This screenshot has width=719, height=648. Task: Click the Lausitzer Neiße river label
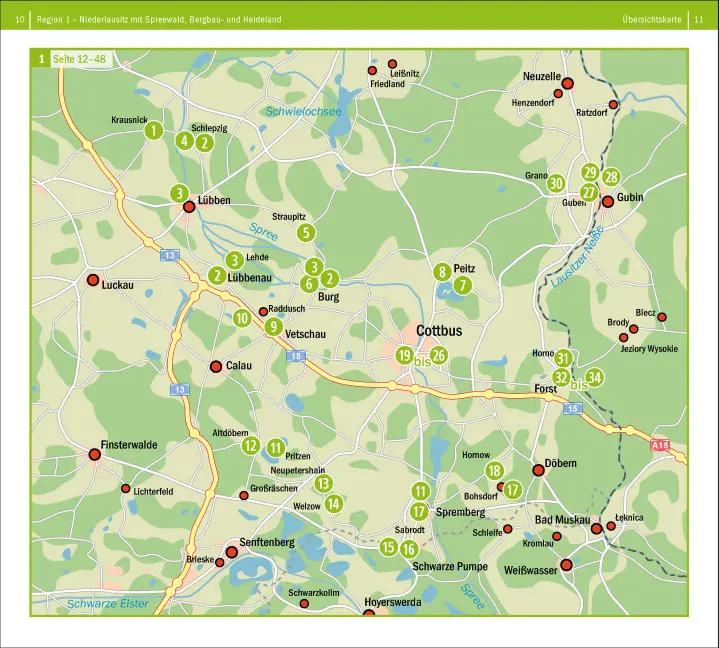click(x=577, y=257)
